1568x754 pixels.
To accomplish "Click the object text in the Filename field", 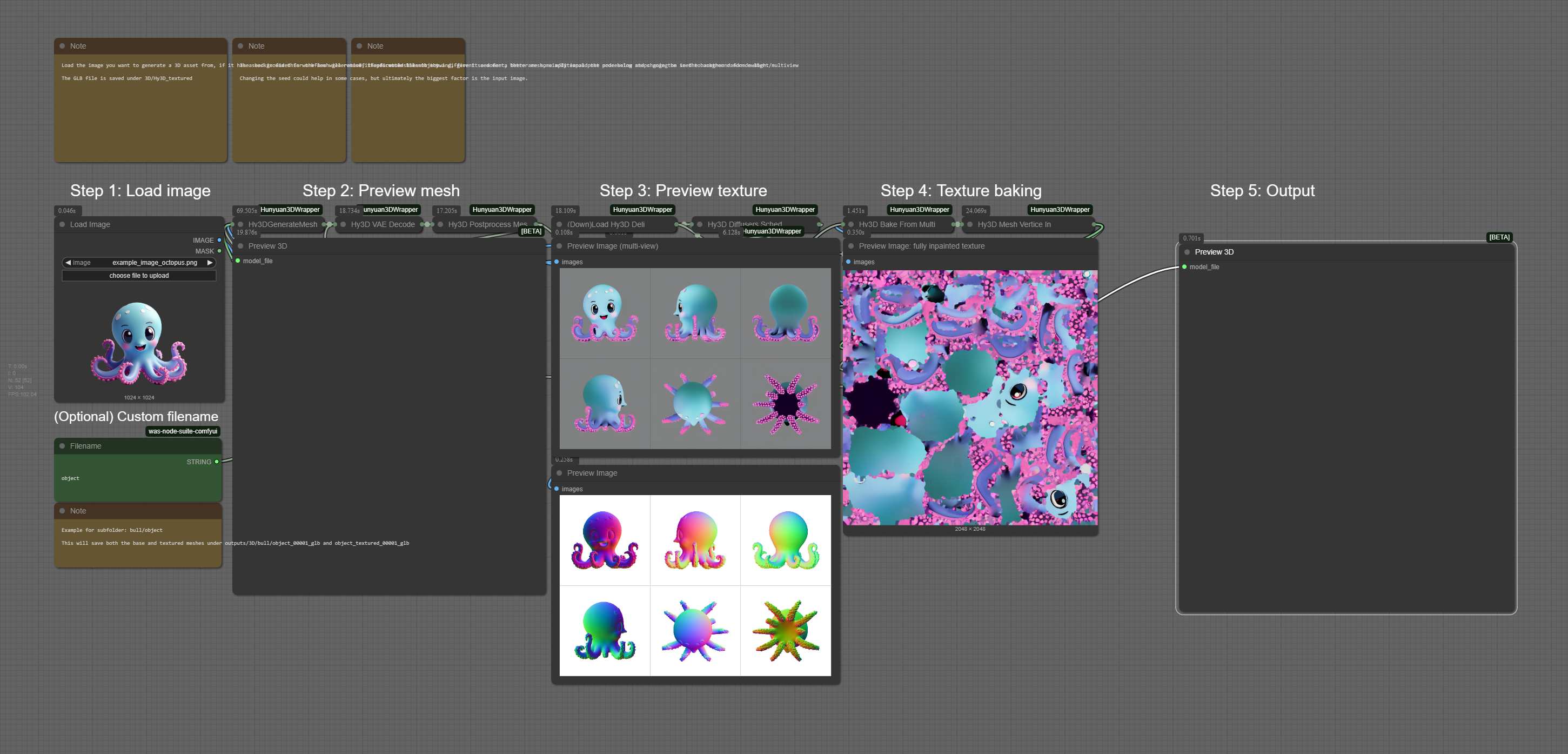I will click(x=70, y=478).
